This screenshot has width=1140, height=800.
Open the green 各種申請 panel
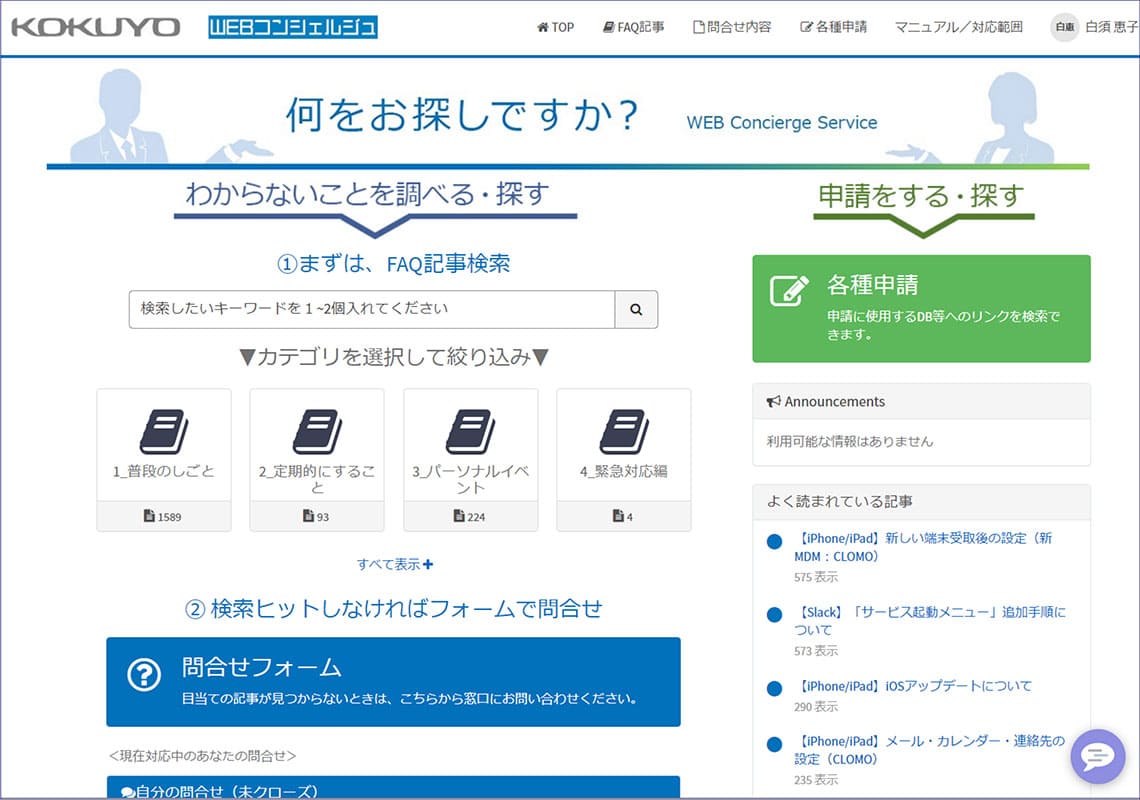point(921,308)
